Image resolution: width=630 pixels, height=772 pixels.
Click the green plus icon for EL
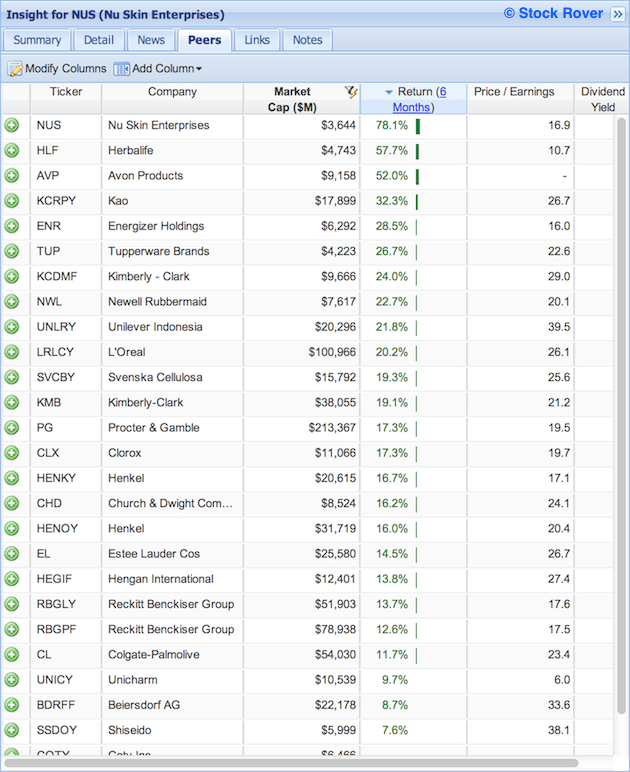(x=11, y=553)
